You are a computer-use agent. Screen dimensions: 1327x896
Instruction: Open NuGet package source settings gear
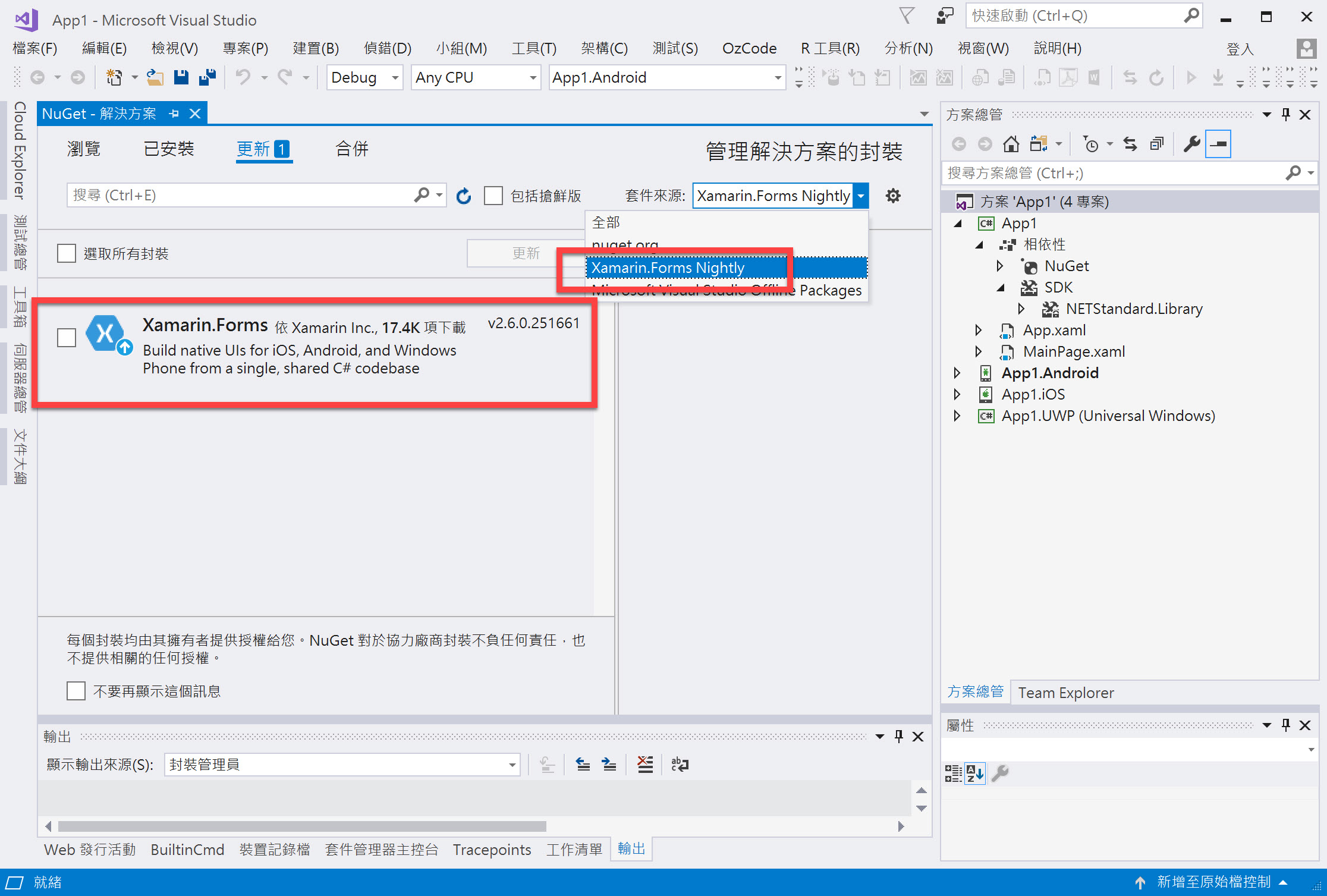[893, 196]
